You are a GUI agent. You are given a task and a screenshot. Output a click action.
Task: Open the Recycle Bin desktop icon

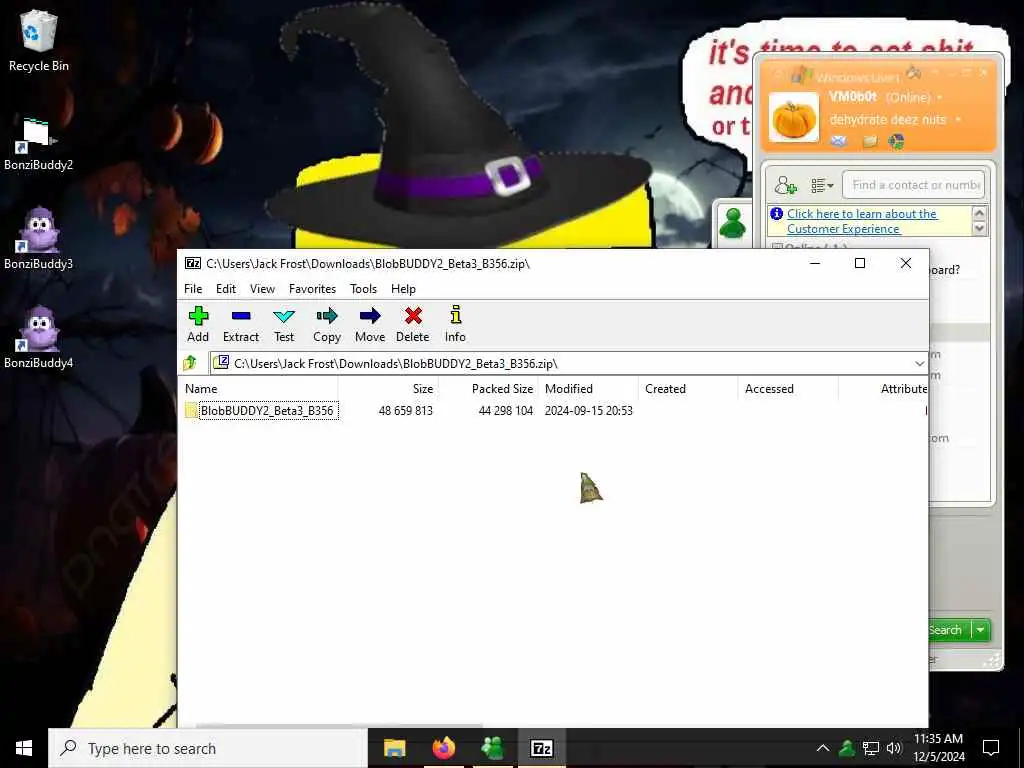click(39, 40)
